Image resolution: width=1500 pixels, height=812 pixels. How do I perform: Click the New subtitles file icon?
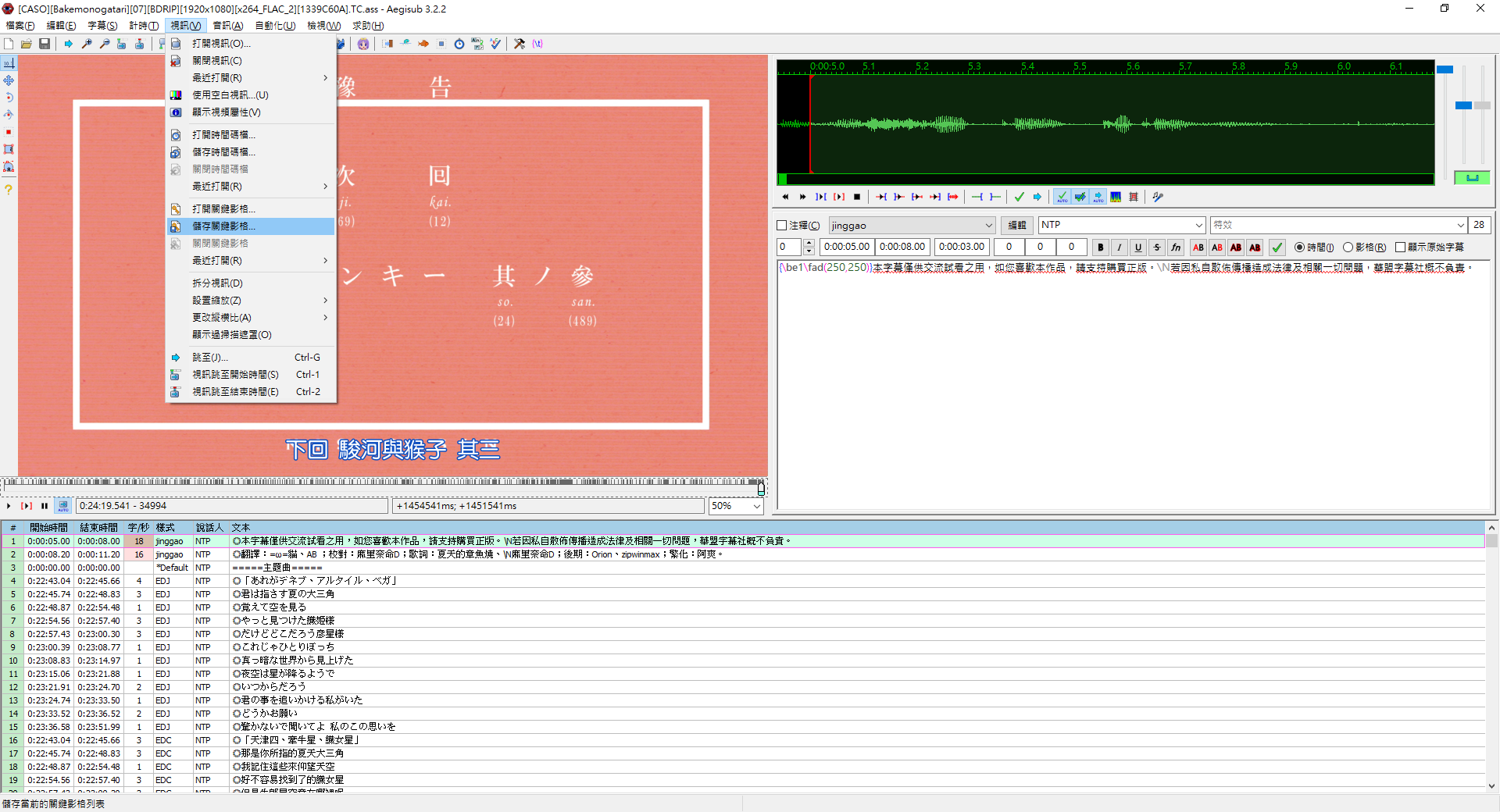click(9, 44)
